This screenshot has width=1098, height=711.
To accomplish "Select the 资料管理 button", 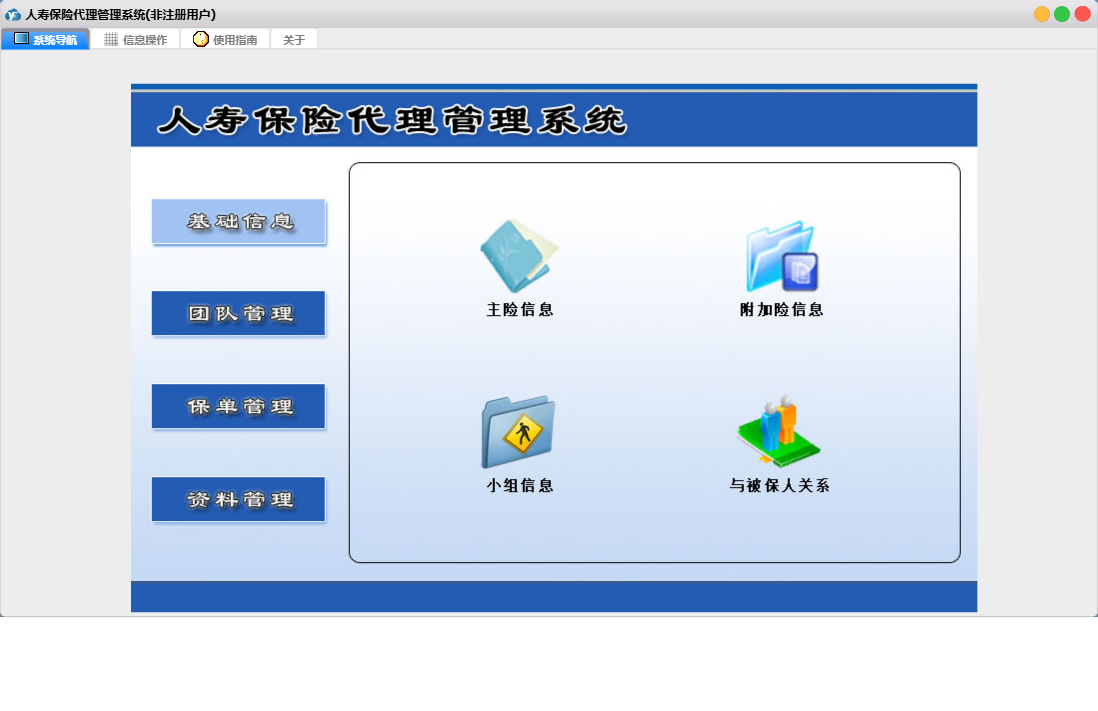I will pyautogui.click(x=239, y=499).
